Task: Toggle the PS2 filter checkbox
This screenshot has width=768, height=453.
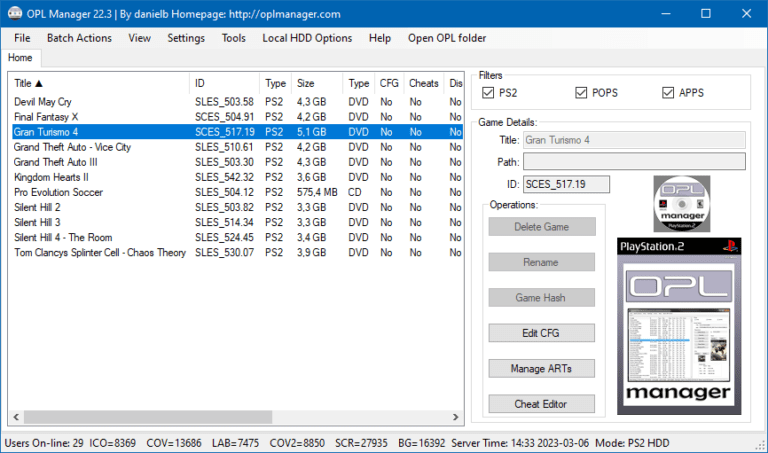Action: pos(488,93)
